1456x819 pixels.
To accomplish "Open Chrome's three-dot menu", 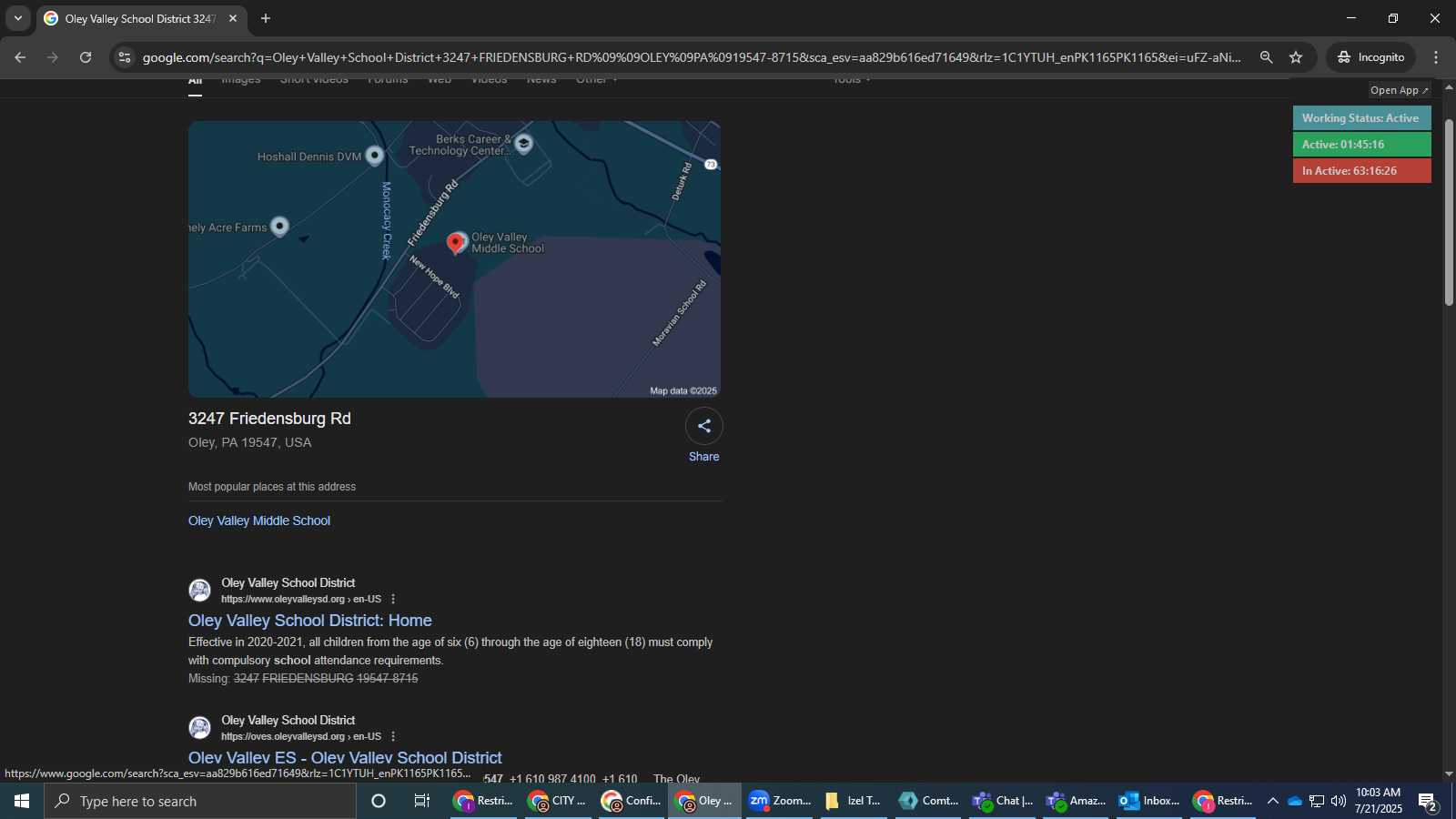I will 1436,57.
